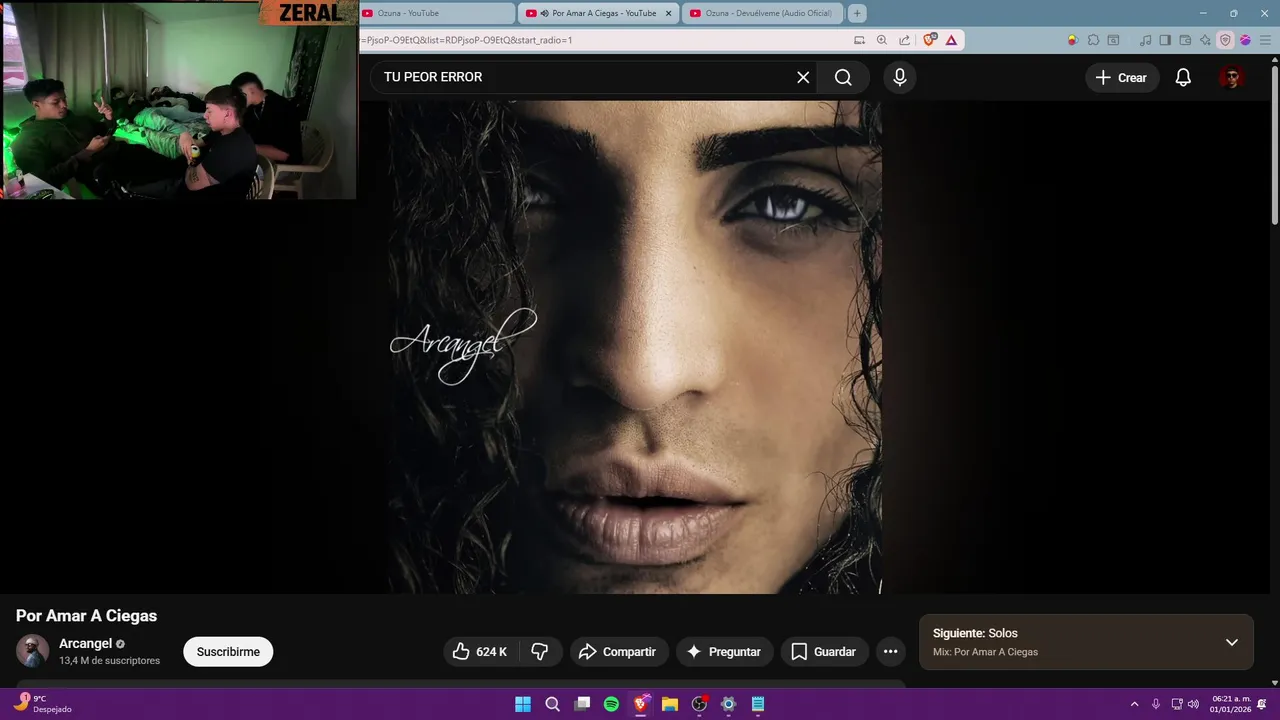Open a new browser tab

click(857, 13)
